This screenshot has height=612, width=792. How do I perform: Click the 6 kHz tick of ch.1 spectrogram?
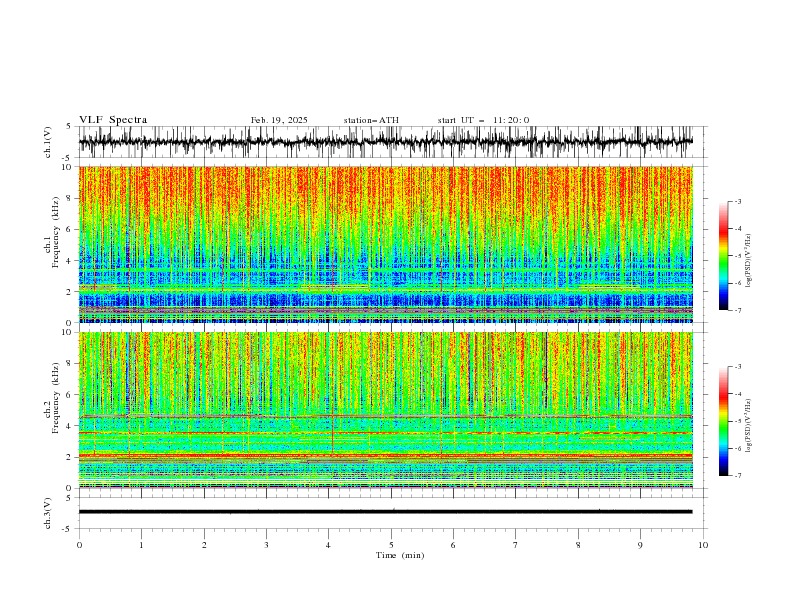(70, 229)
